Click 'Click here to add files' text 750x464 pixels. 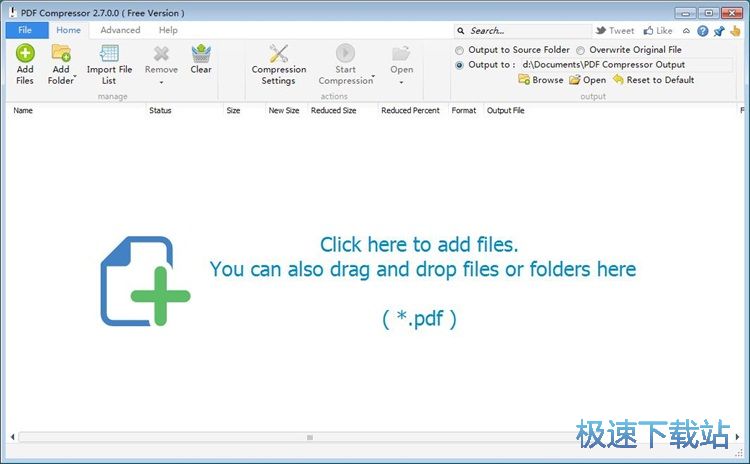click(419, 244)
